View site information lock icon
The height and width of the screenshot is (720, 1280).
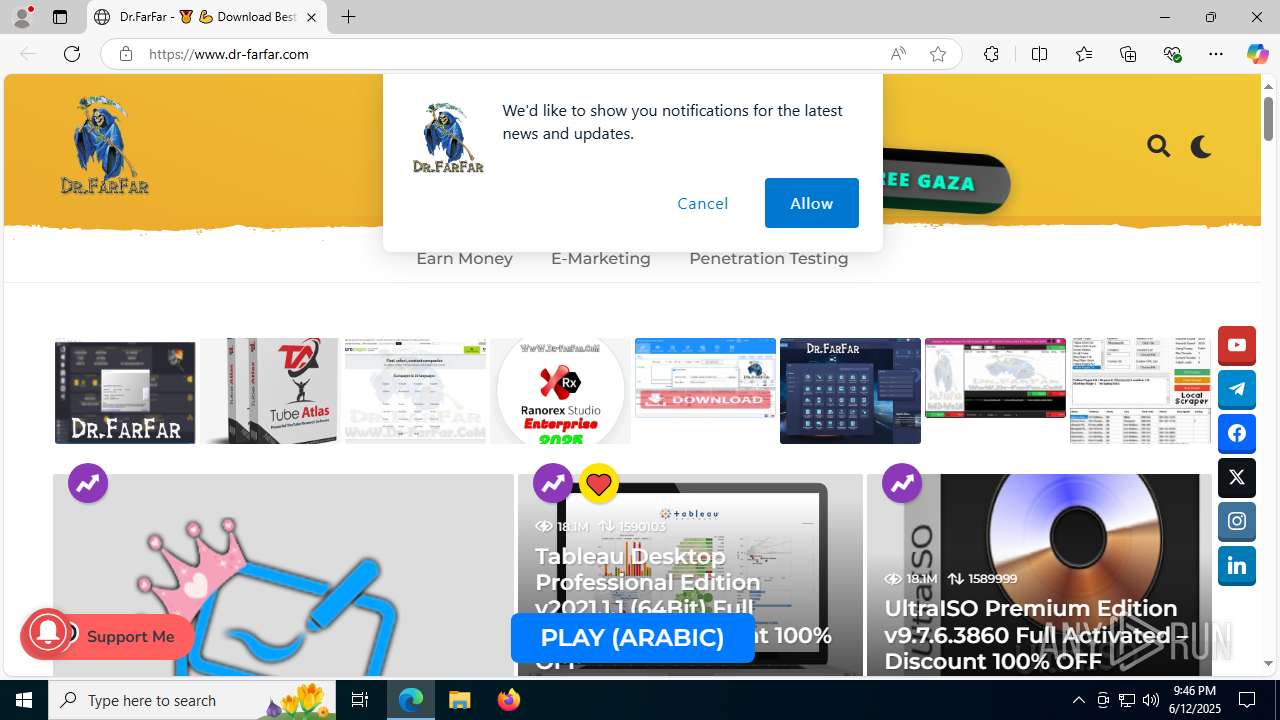(126, 54)
